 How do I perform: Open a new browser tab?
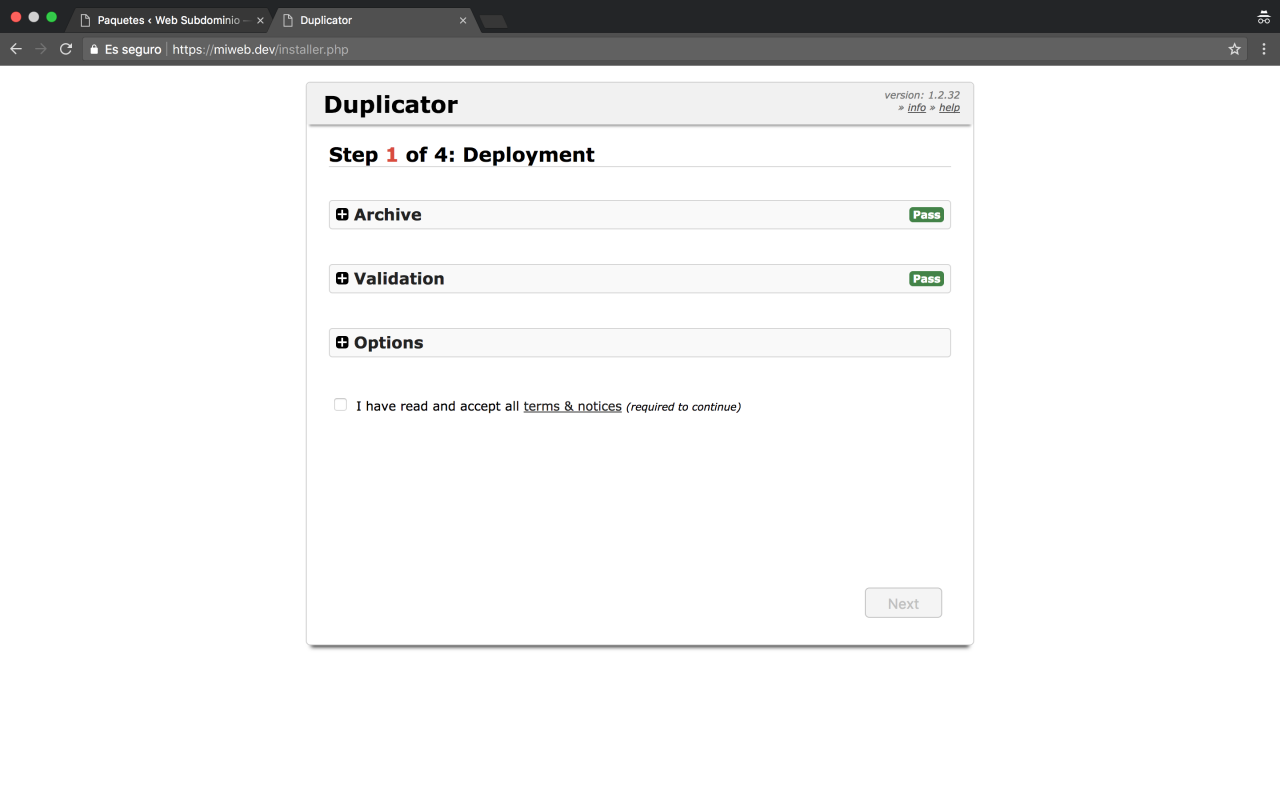pos(493,21)
